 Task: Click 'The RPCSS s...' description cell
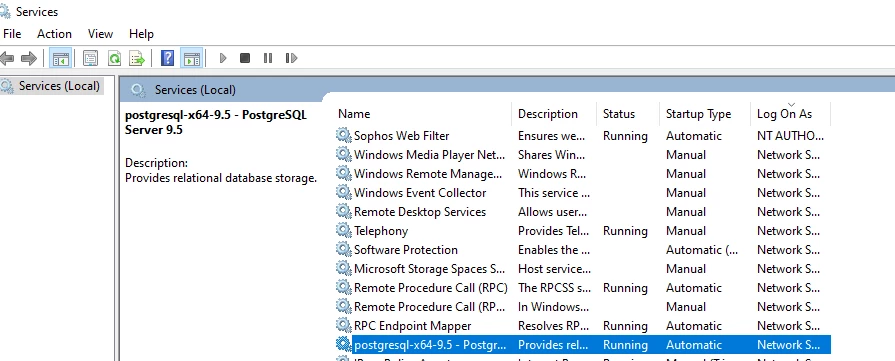[x=554, y=288]
